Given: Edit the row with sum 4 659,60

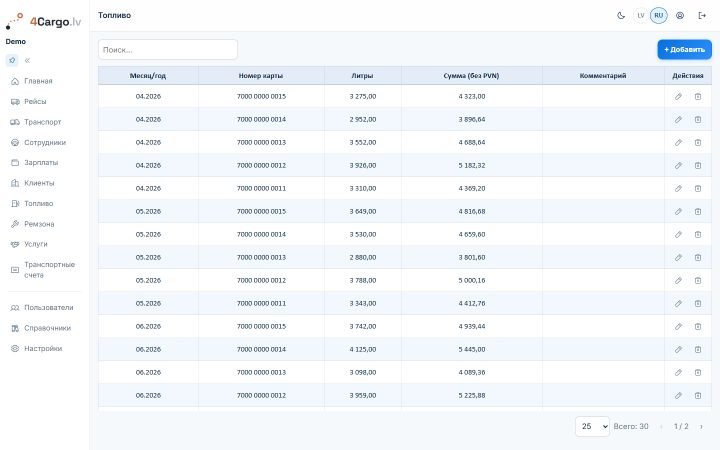Looking at the screenshot, I should pos(678,234).
